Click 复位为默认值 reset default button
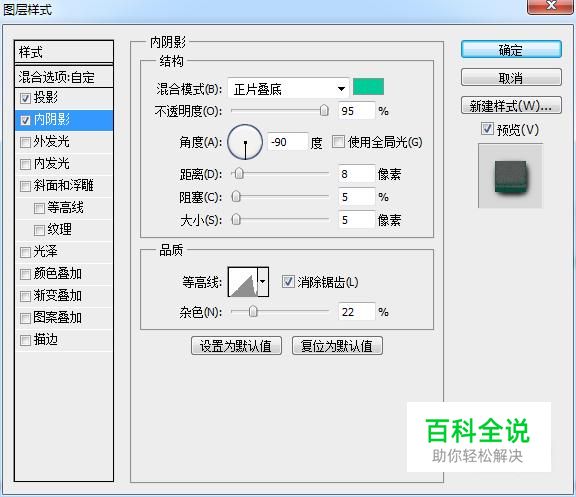This screenshot has height=497, width=576. [337, 346]
